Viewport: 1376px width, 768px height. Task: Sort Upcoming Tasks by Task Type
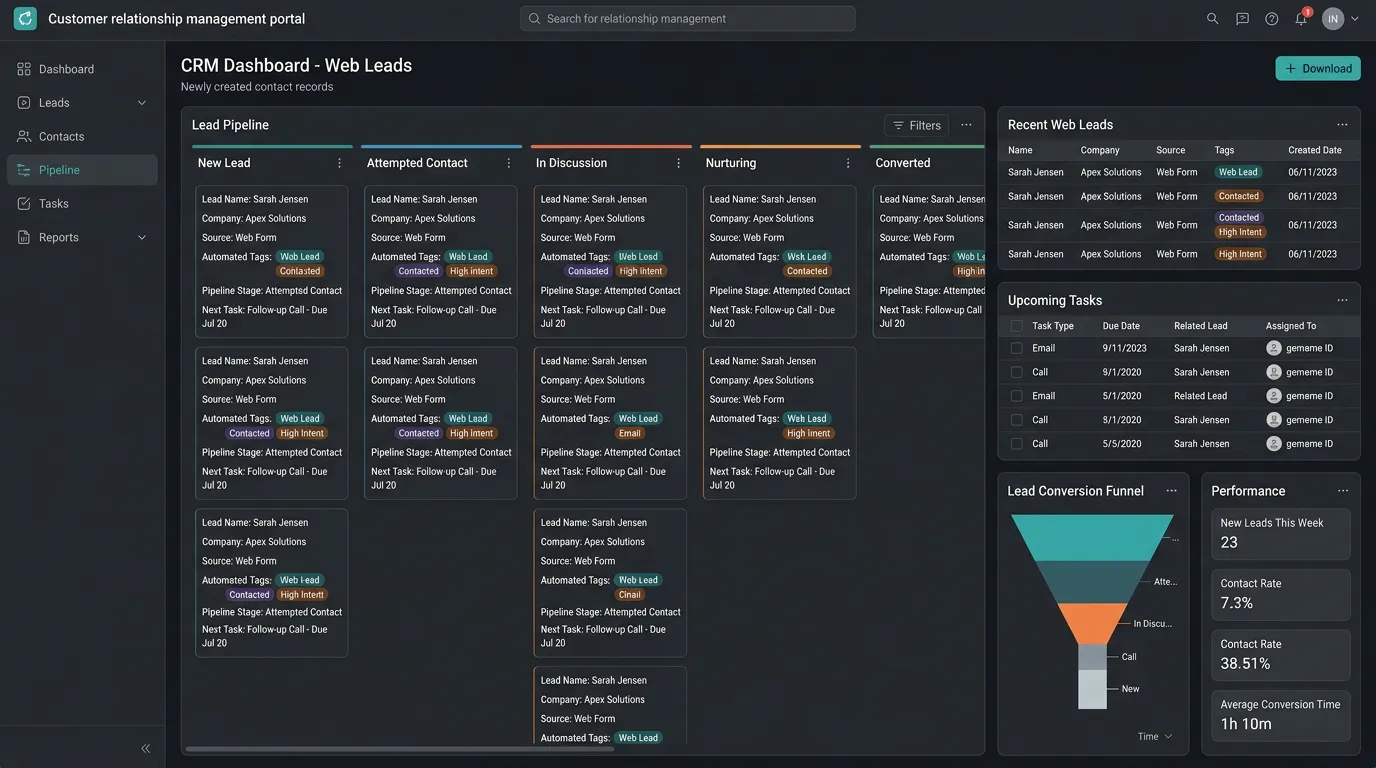[x=1053, y=326]
